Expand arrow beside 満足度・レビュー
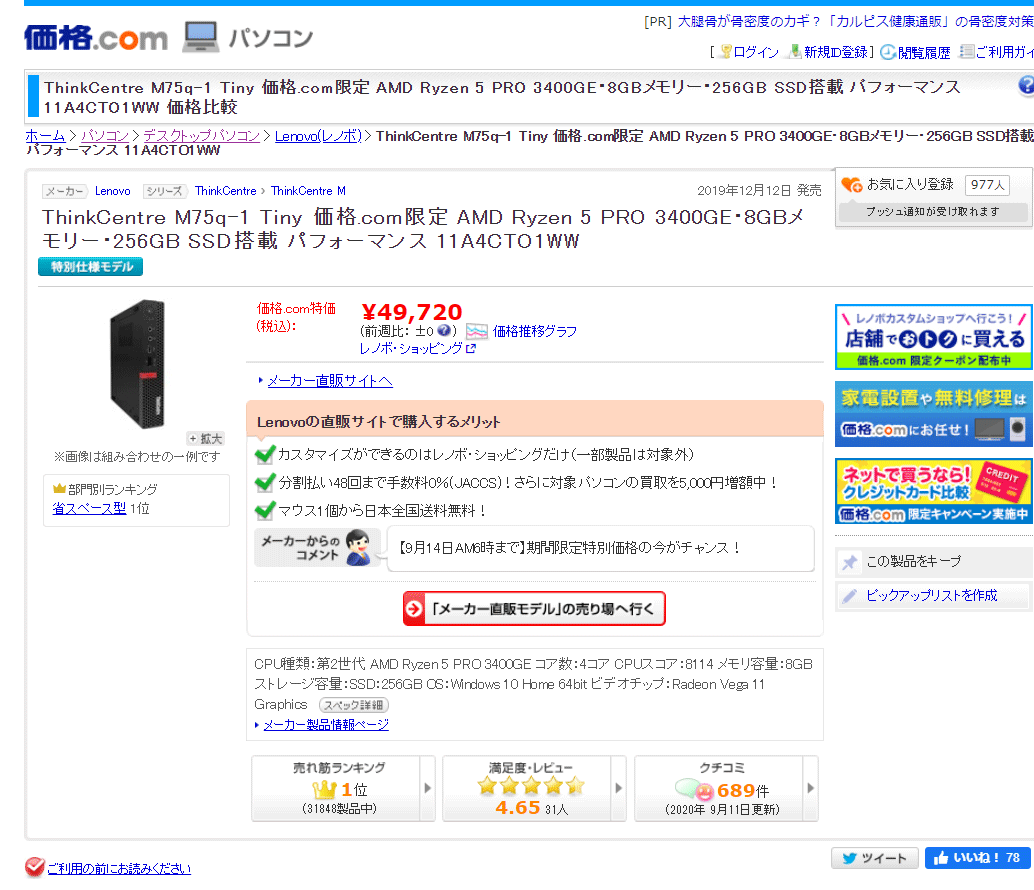 point(619,788)
